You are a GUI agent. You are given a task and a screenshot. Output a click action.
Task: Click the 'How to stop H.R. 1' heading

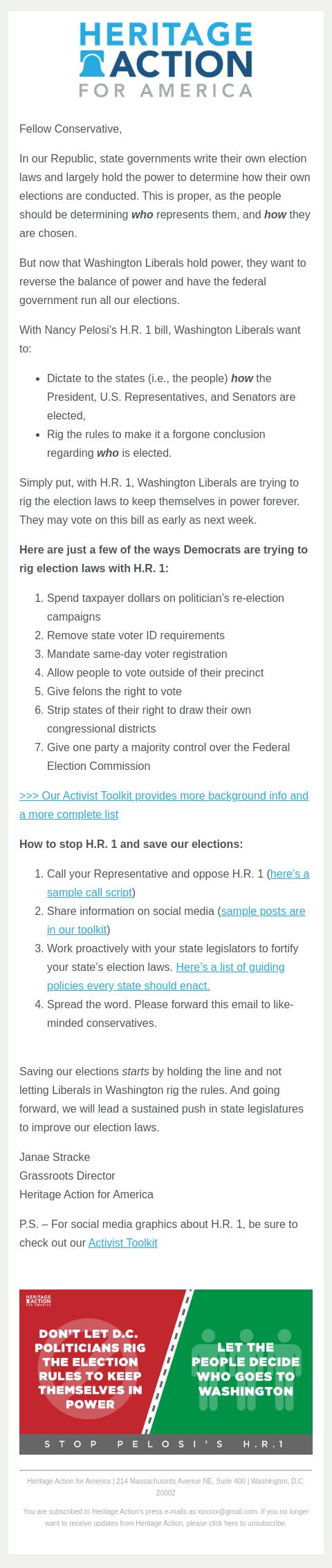click(131, 844)
